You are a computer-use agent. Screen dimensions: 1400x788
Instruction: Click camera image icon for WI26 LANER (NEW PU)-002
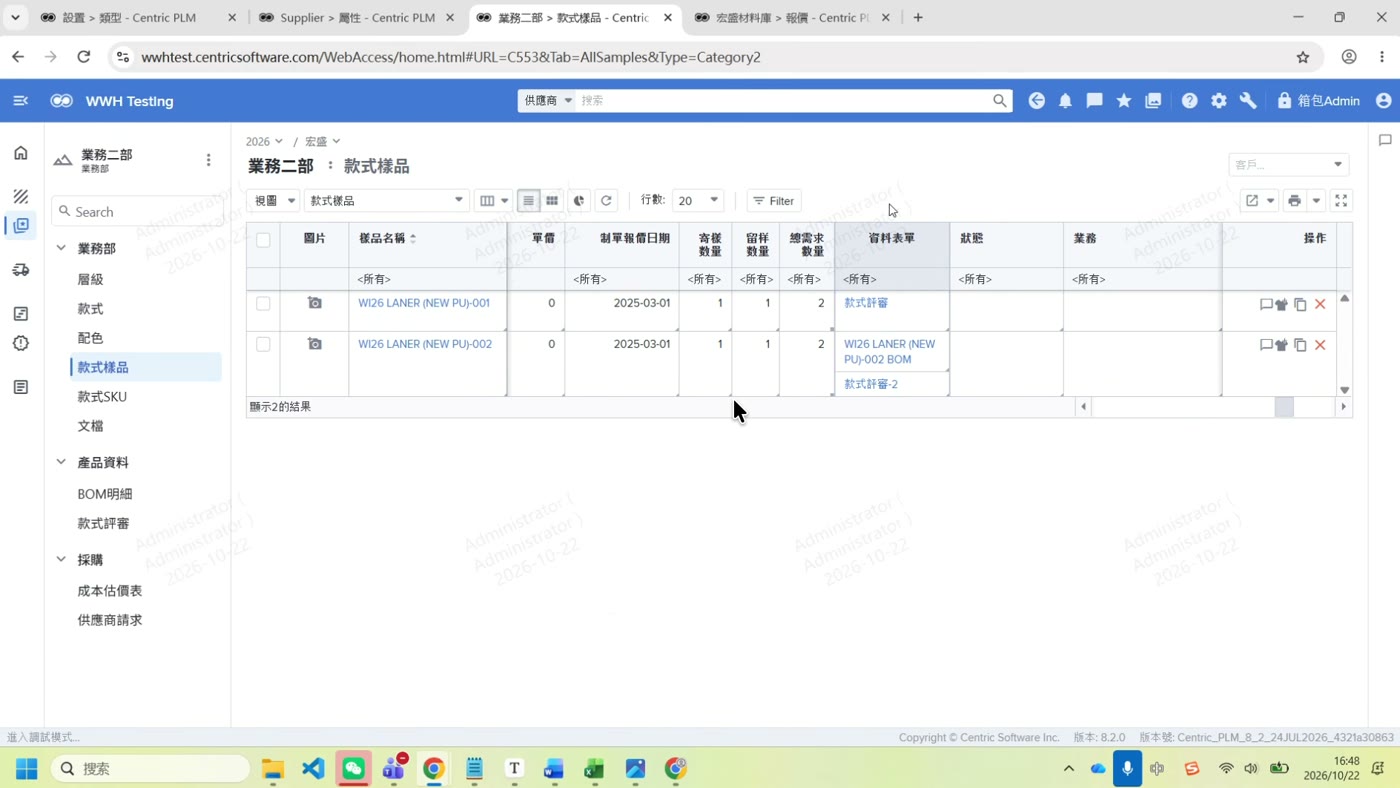coord(315,344)
